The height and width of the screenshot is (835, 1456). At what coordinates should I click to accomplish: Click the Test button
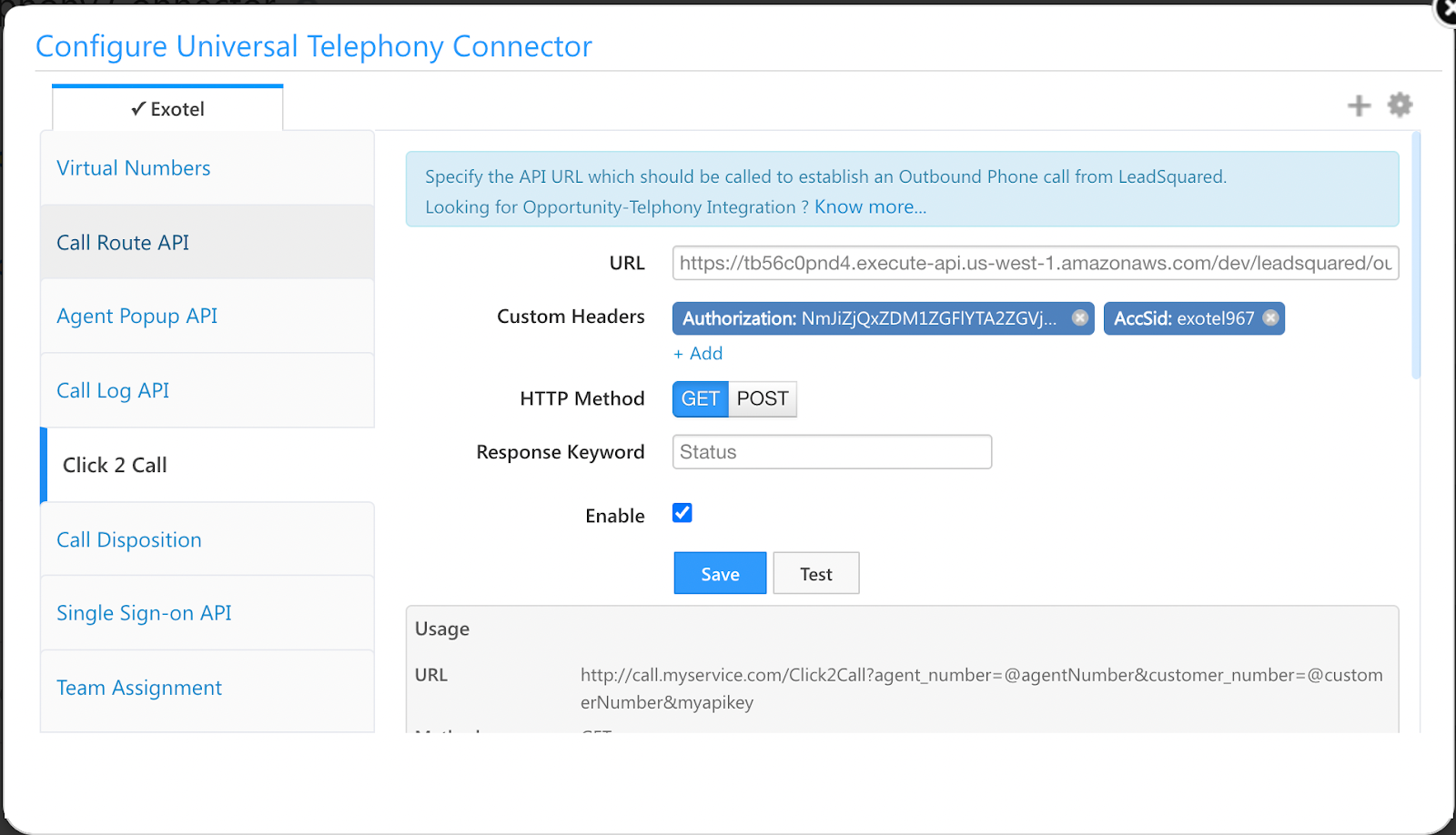click(816, 573)
